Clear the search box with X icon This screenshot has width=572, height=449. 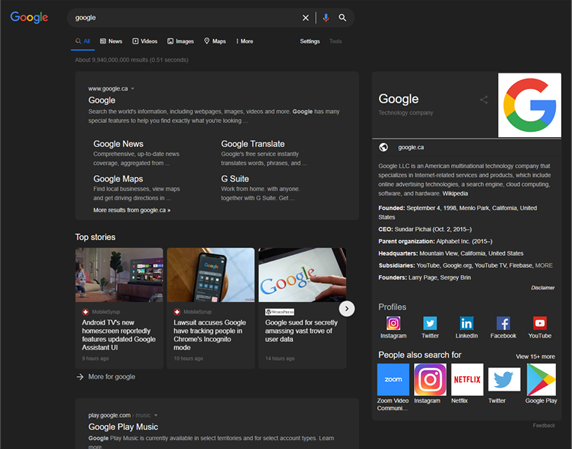tap(306, 18)
